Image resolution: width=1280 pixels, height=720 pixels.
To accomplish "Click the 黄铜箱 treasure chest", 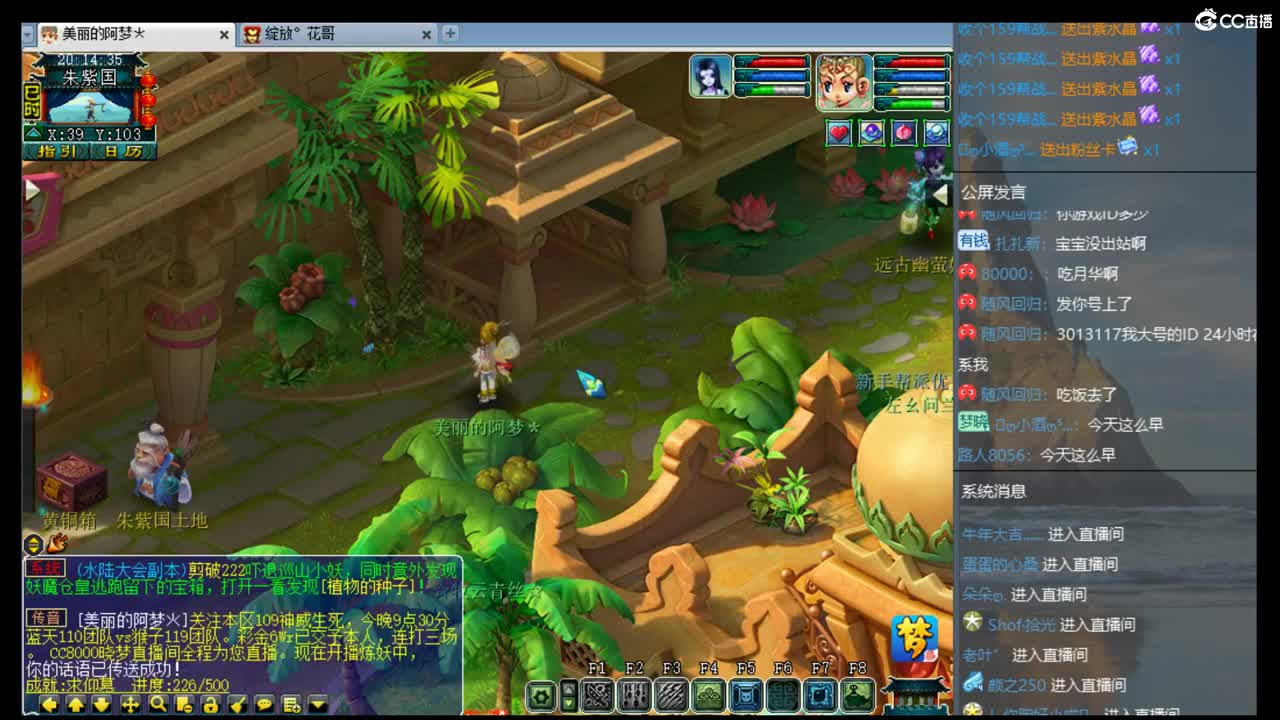I will pos(71,481).
